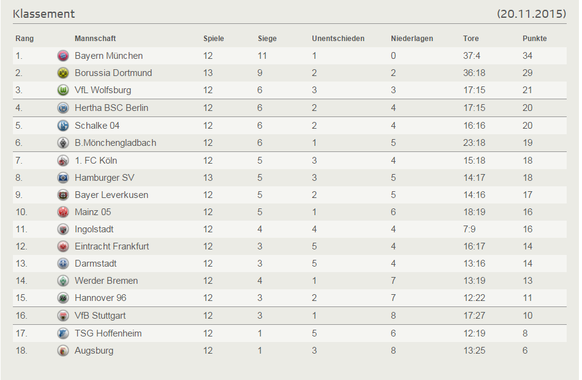Click the 1. FC Köln team name
This screenshot has height=380, width=582.
[x=96, y=160]
